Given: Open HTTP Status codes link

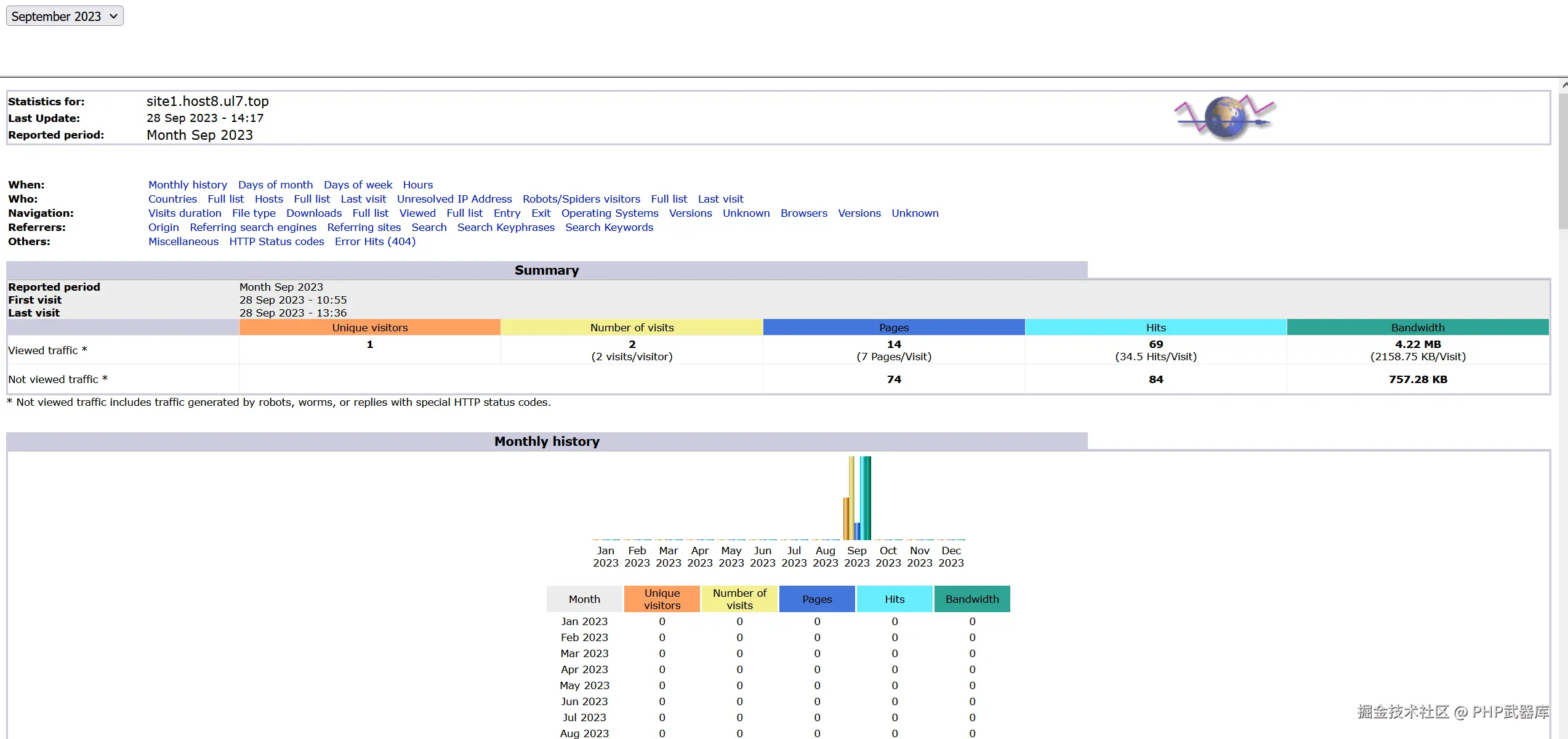Looking at the screenshot, I should (276, 241).
